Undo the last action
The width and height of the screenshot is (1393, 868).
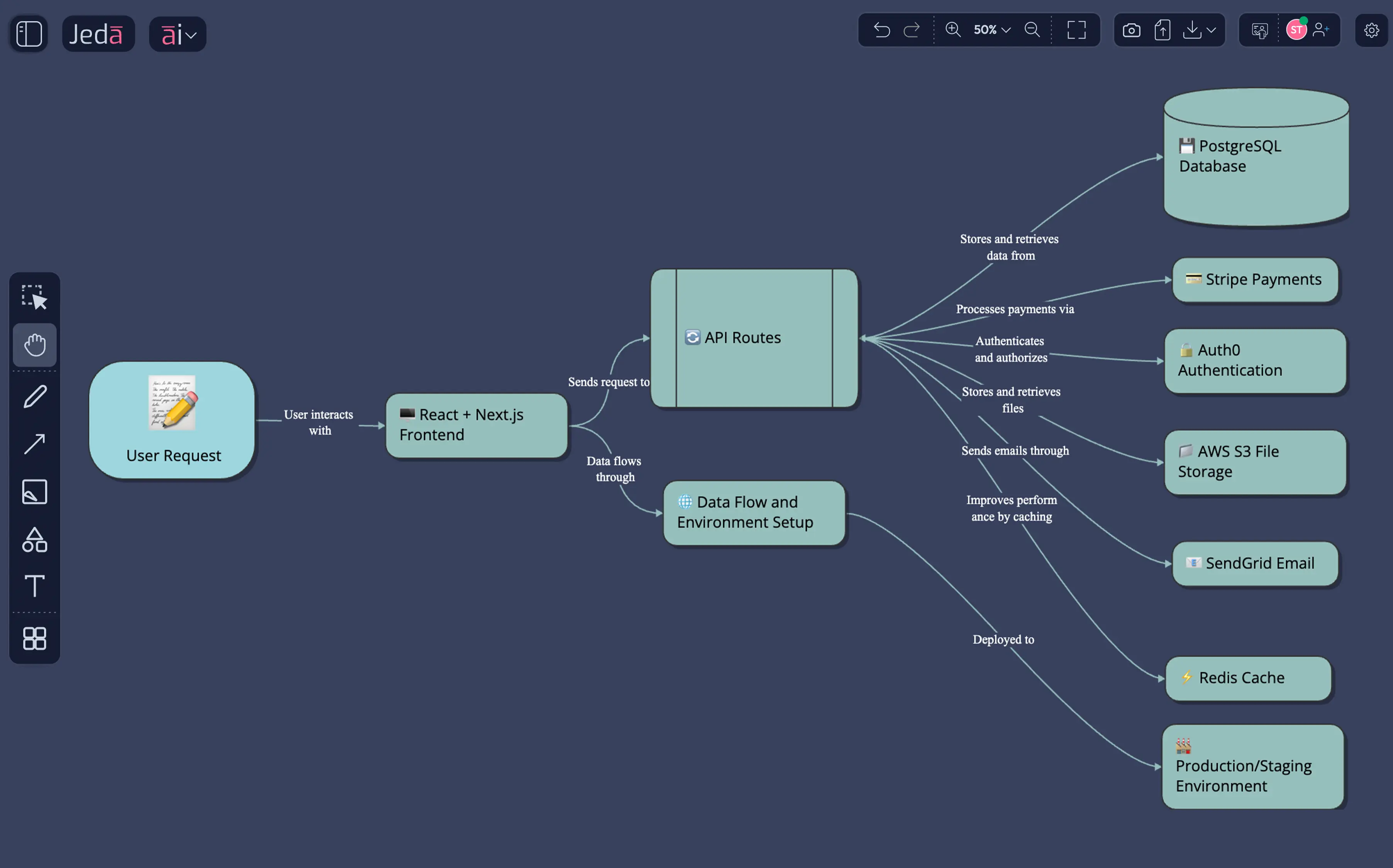(881, 30)
